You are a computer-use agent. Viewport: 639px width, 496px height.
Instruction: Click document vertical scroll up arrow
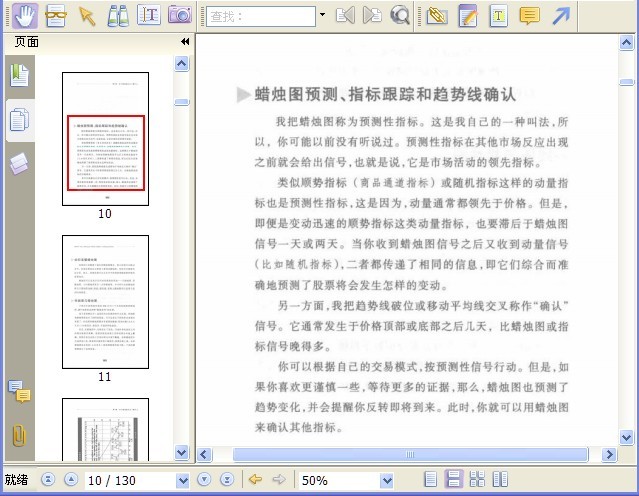pyautogui.click(x=626, y=42)
